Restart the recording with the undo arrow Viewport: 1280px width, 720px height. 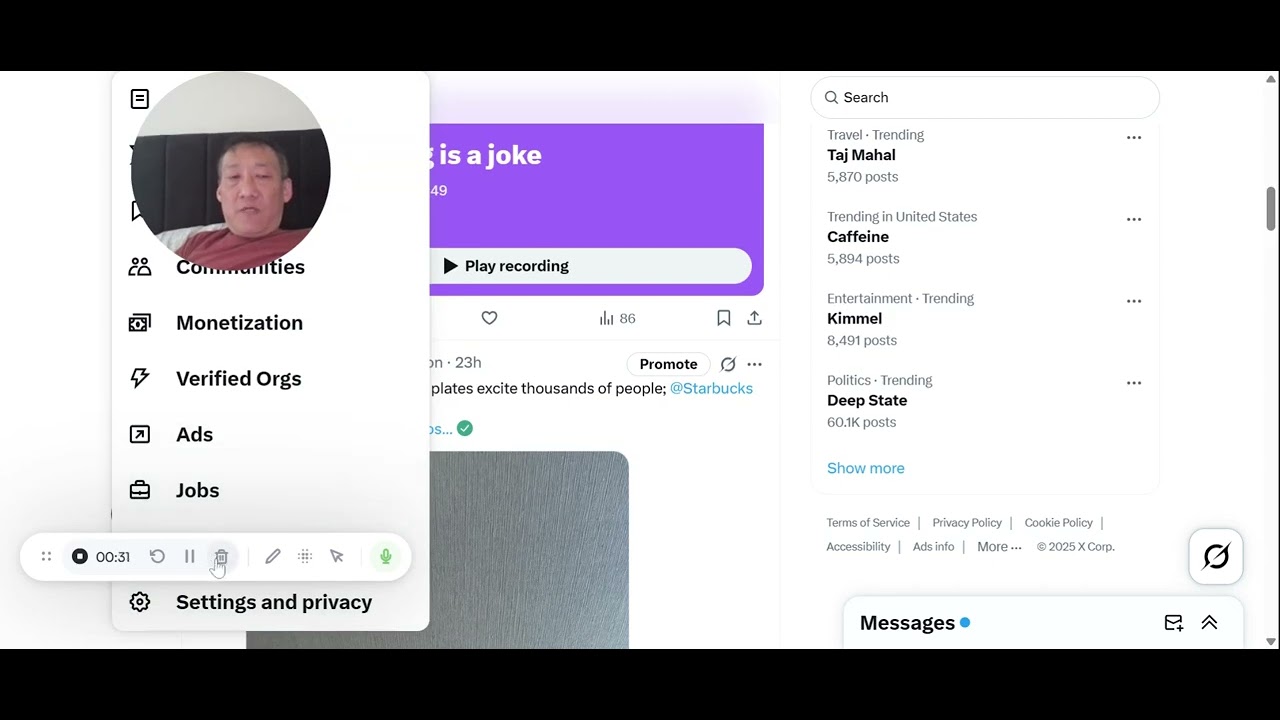pyautogui.click(x=157, y=557)
